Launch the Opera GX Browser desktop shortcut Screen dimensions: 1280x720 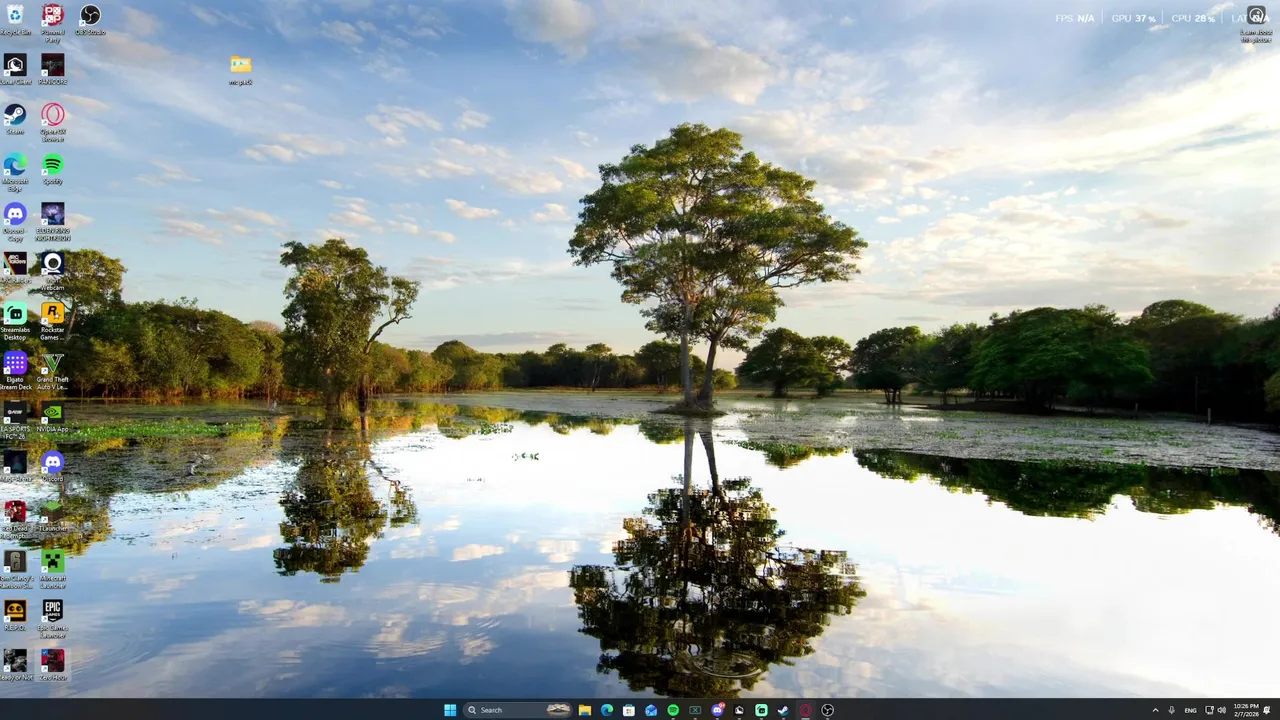coord(53,122)
